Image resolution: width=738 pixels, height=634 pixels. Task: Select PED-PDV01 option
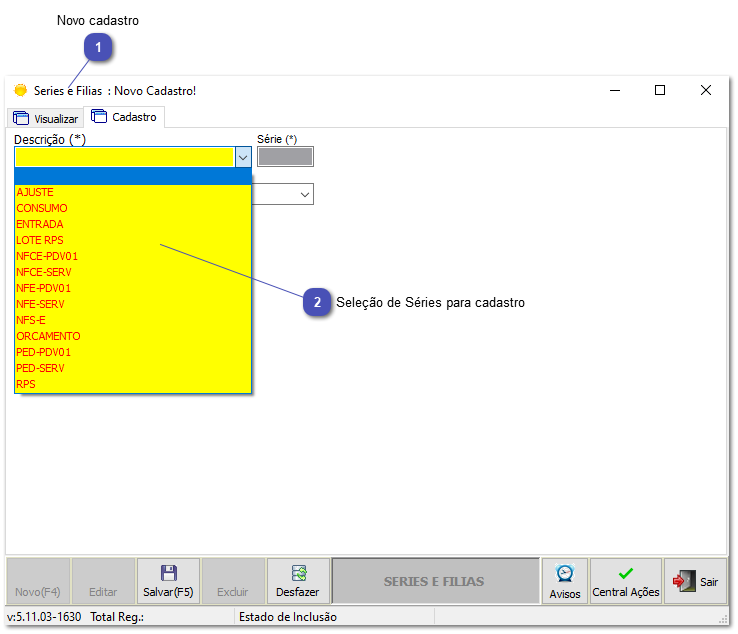point(133,352)
